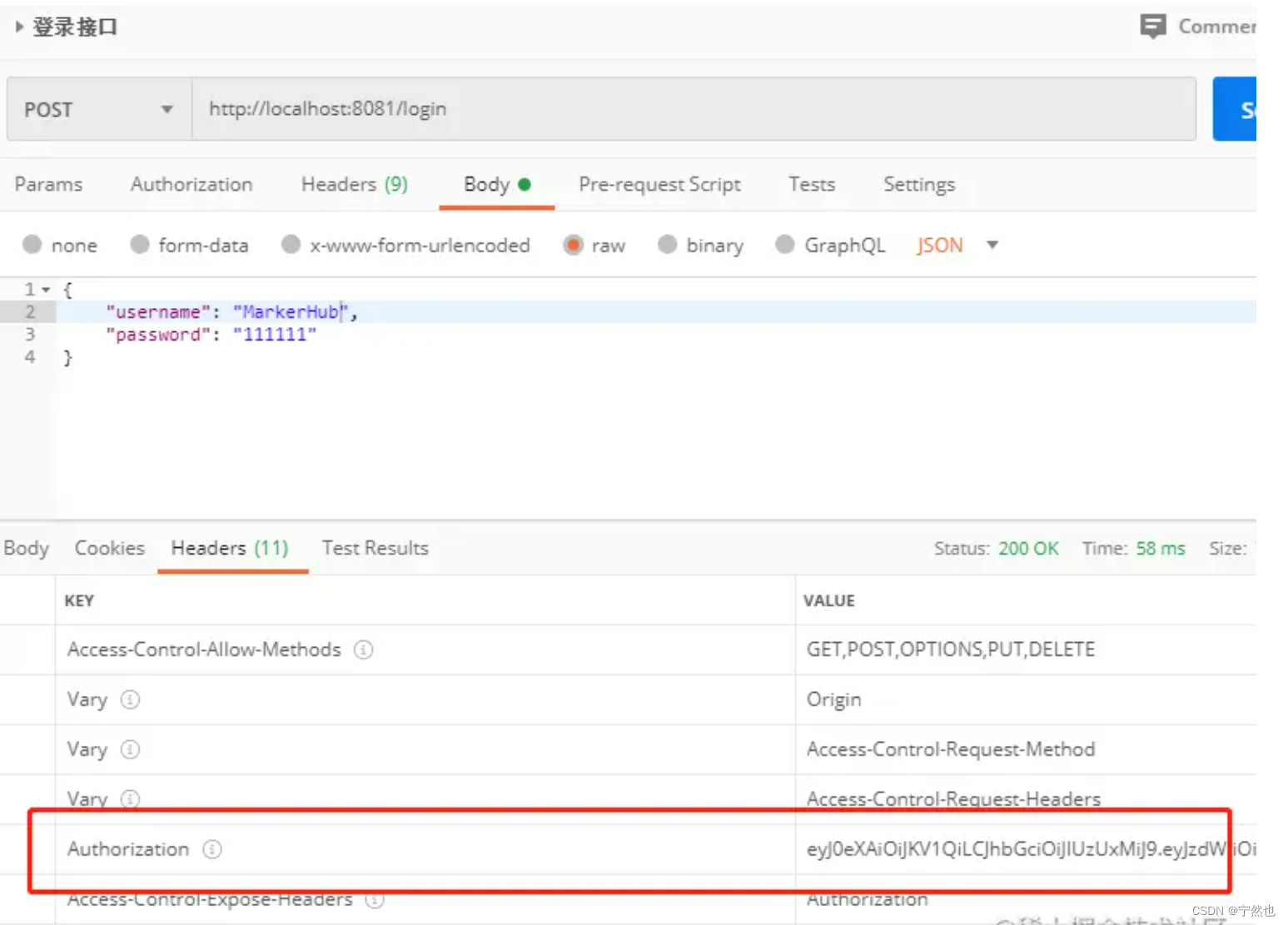Viewport: 1288px width, 925px height.
Task: Select the form-data body type
Action: (x=140, y=245)
